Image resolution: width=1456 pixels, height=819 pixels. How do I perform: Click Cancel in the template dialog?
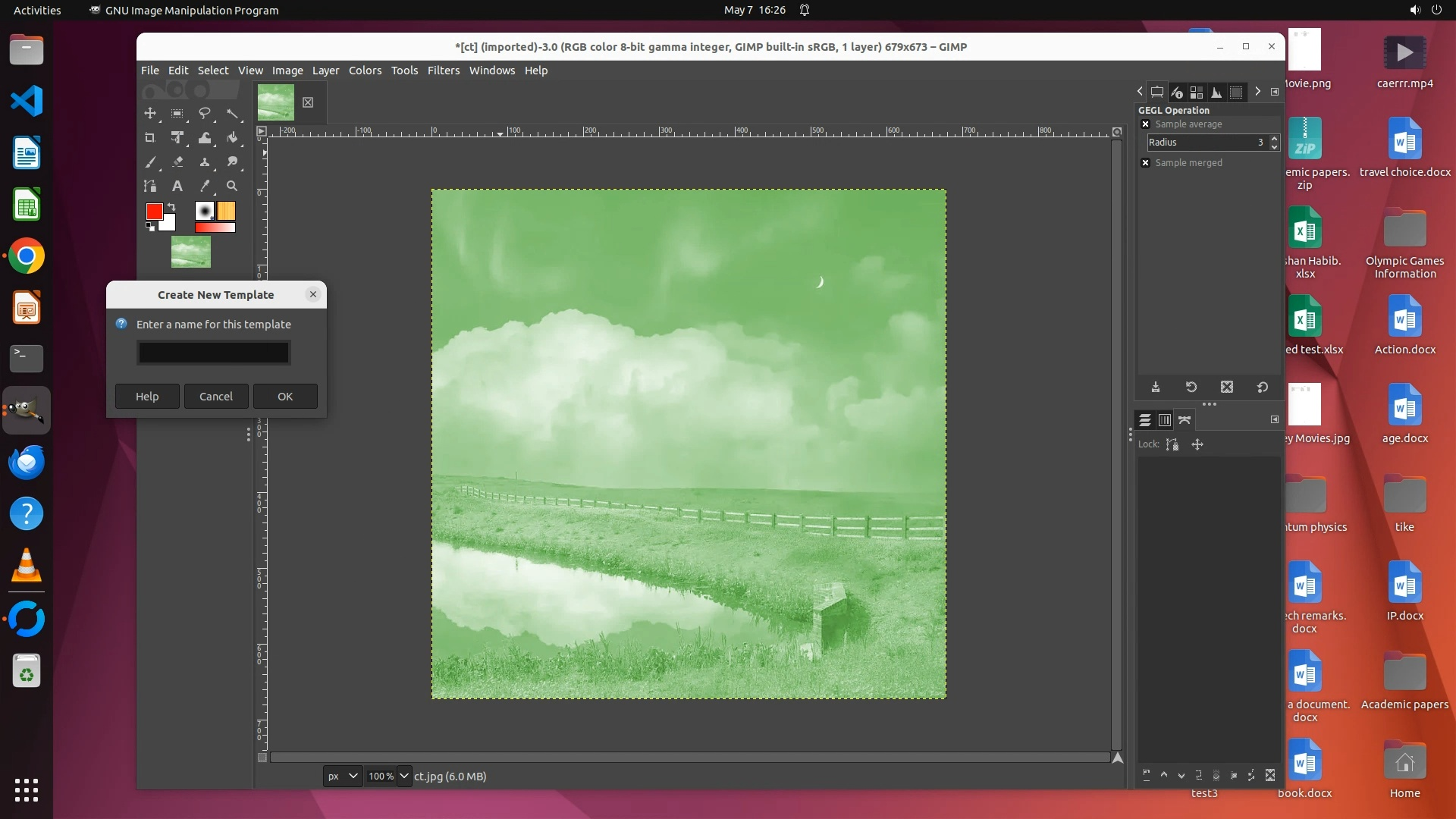216,397
